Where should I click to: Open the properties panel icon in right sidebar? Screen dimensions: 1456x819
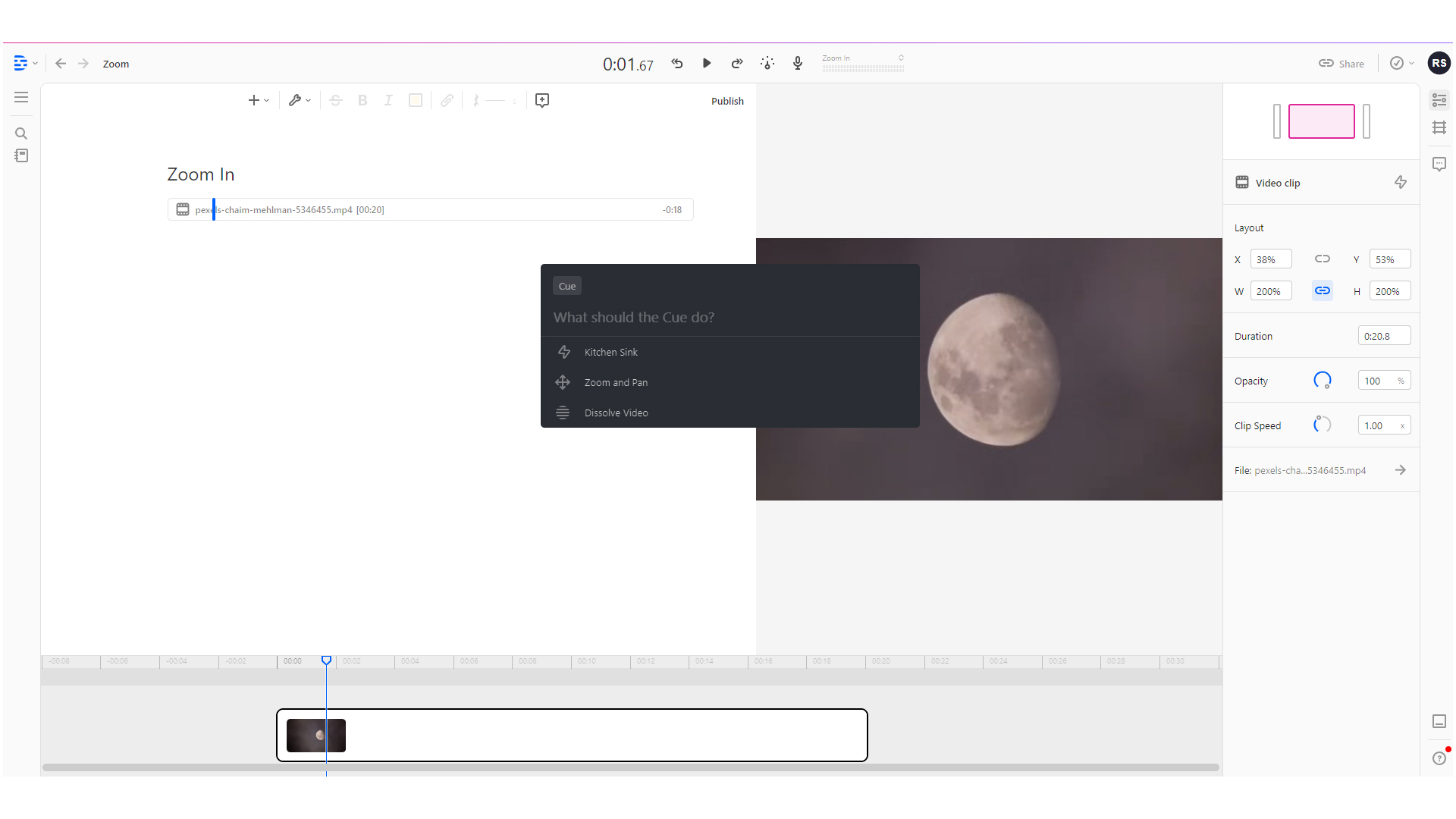tap(1439, 99)
